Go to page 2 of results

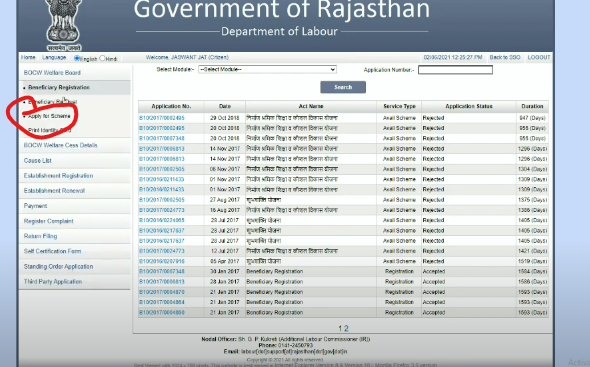[x=346, y=328]
